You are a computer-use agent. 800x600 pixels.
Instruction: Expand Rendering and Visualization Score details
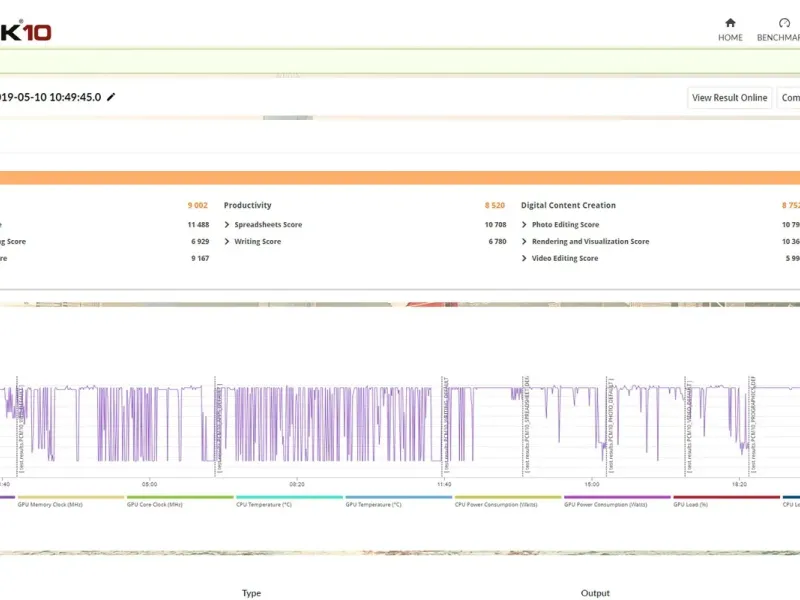tap(524, 241)
